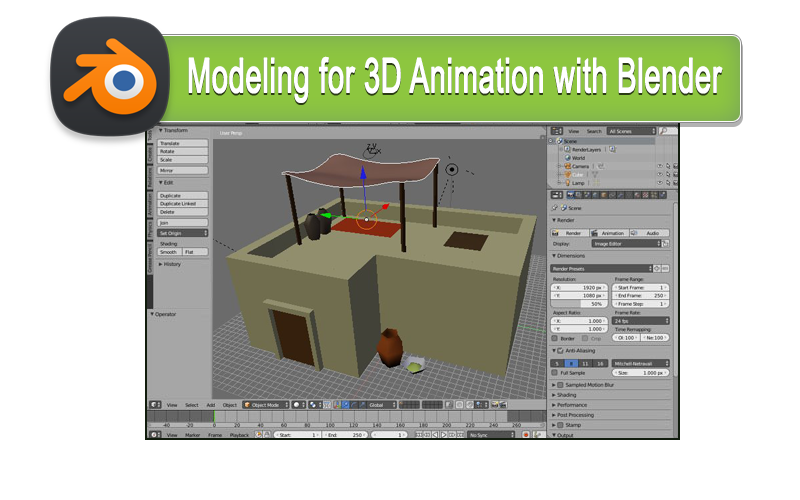Switch to the Object properties cube tab
The image size is (800, 500).
point(604,194)
